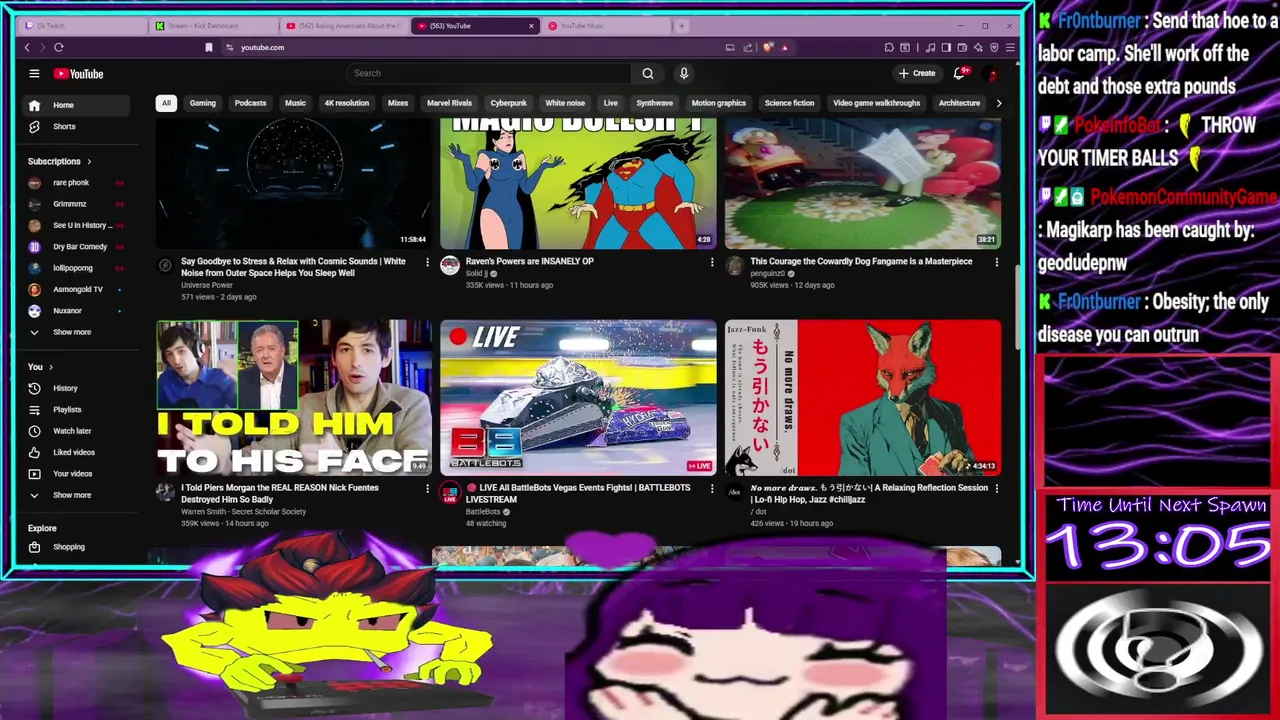Open Your videos in the sidebar
This screenshot has height=720, width=1280.
78,474
